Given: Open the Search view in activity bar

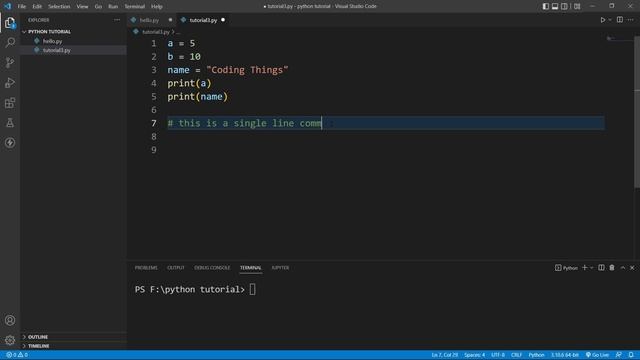Looking at the screenshot, I should 10,42.
